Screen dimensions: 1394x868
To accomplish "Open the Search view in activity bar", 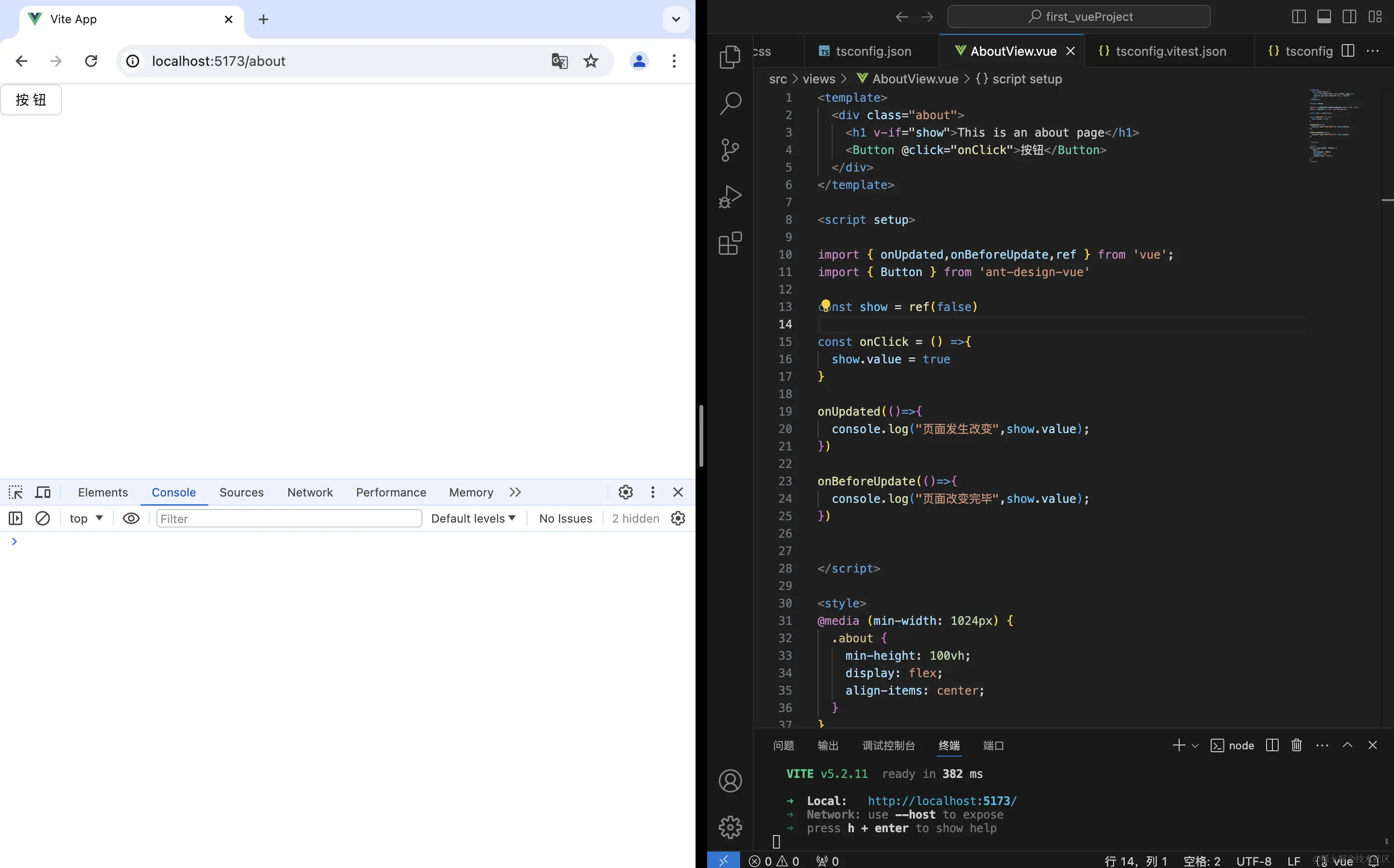I will [730, 103].
